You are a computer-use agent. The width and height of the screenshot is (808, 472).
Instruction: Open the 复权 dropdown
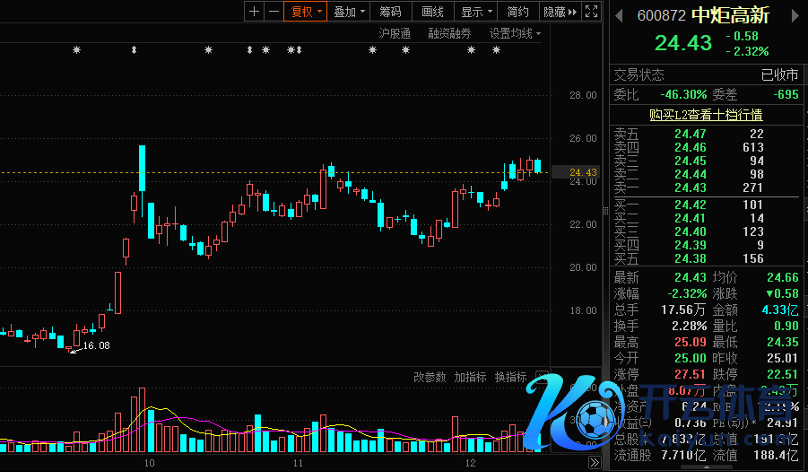303,12
